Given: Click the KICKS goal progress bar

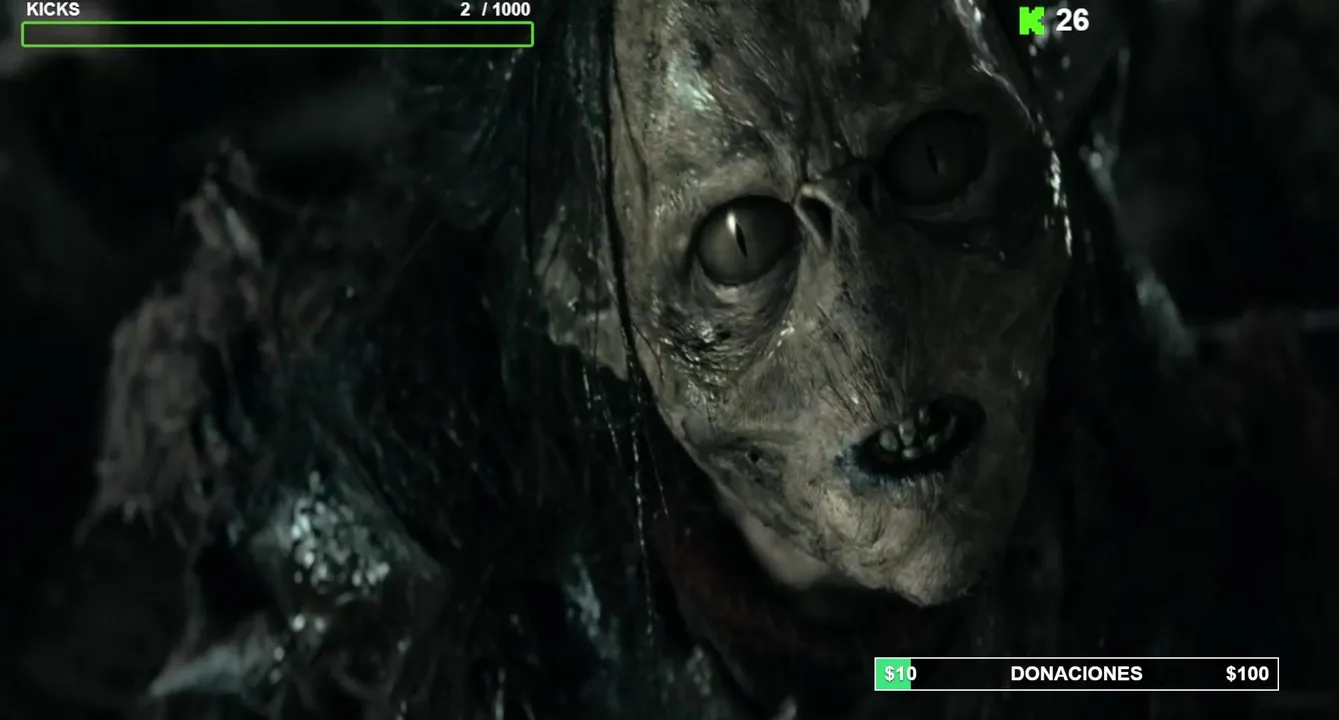Looking at the screenshot, I should pyautogui.click(x=278, y=34).
